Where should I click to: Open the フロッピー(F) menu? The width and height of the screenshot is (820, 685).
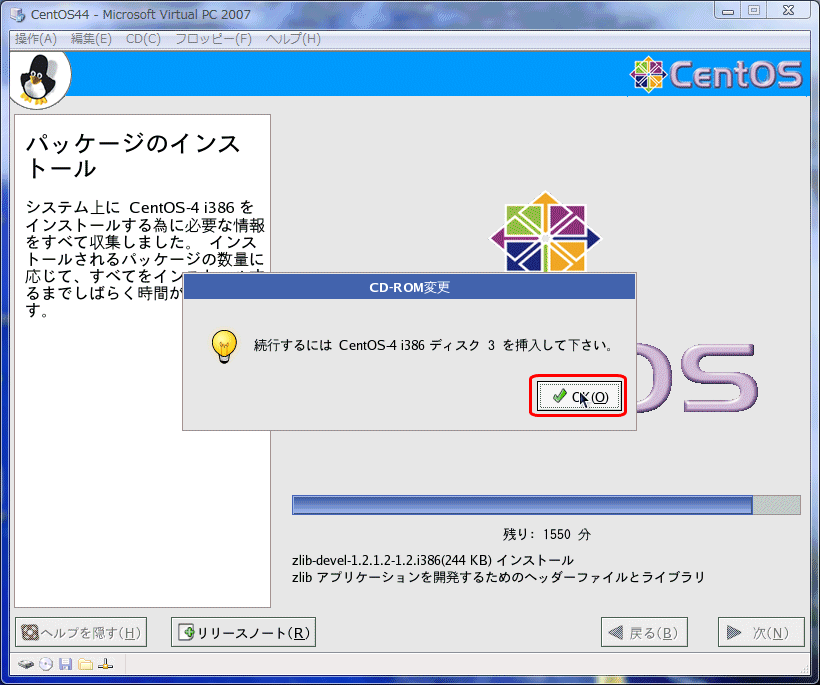(x=213, y=39)
